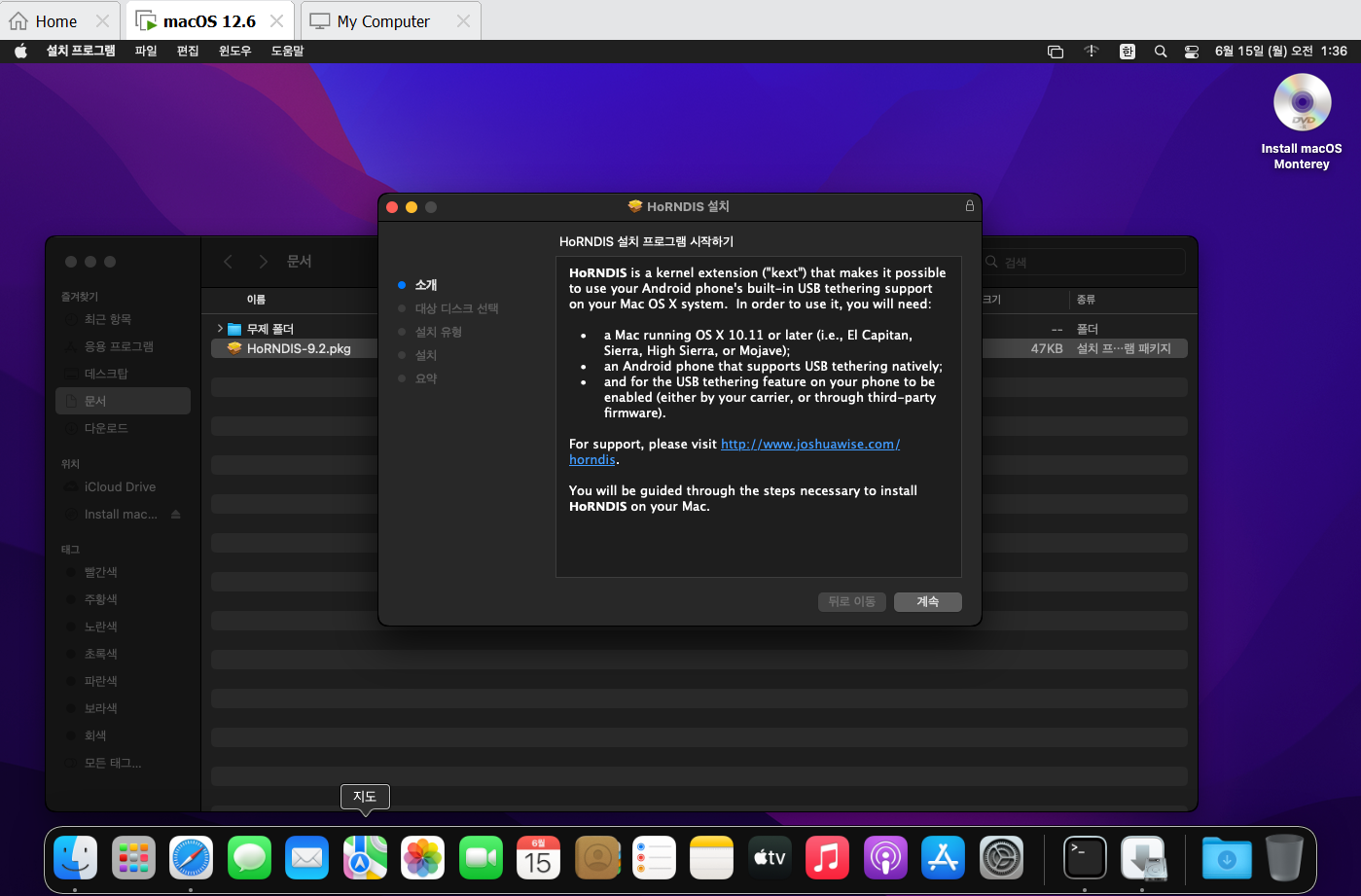This screenshot has width=1361, height=896.
Task: Select the 노란색 tag in the Finder sidebar
Action: click(x=124, y=627)
